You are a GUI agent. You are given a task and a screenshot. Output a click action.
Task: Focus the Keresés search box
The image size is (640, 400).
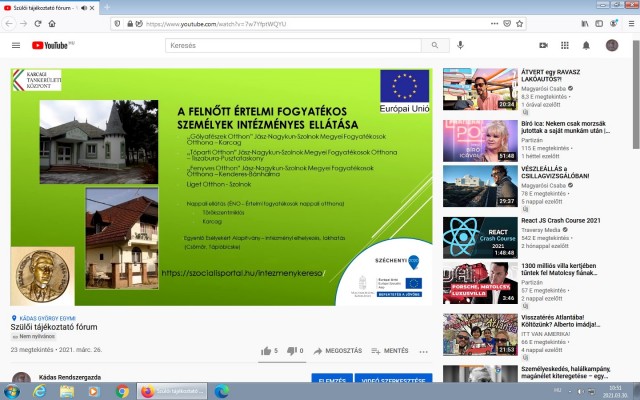pyautogui.click(x=293, y=45)
